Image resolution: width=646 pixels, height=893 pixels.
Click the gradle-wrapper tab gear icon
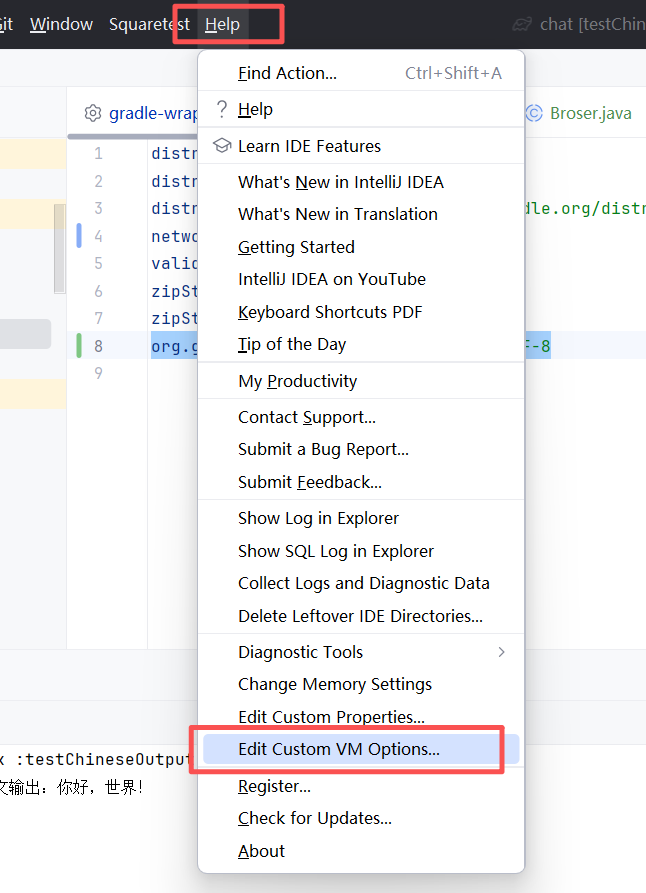point(93,113)
